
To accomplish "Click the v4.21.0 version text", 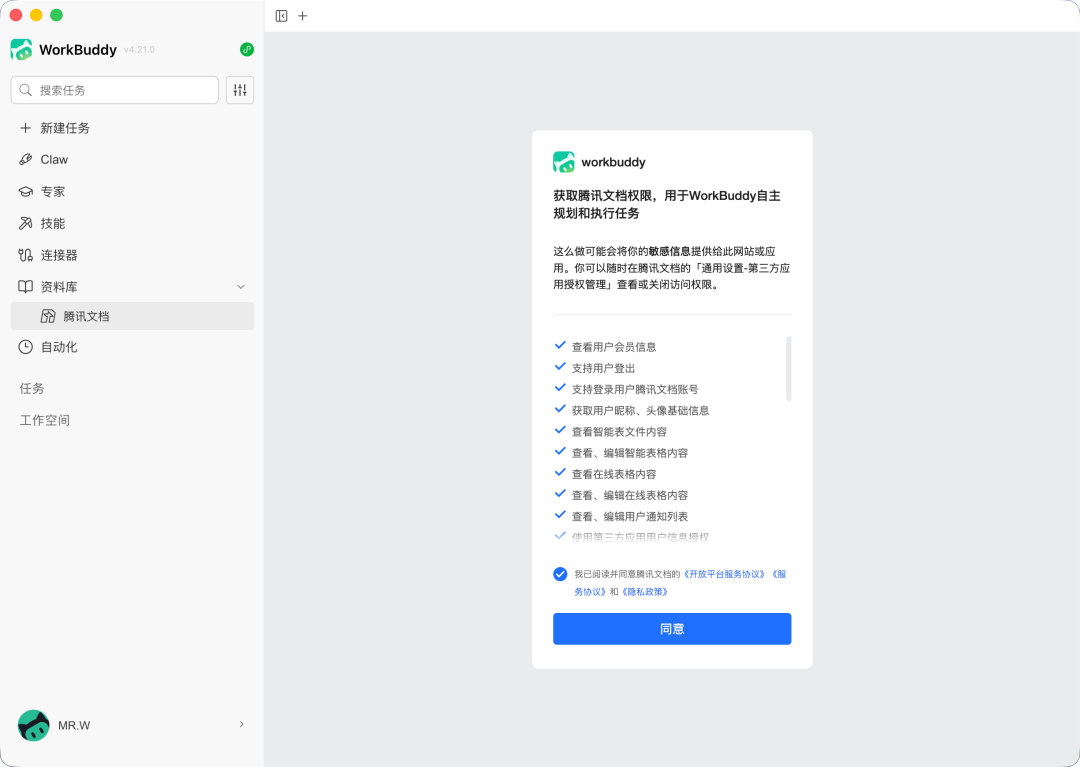I will [139, 50].
